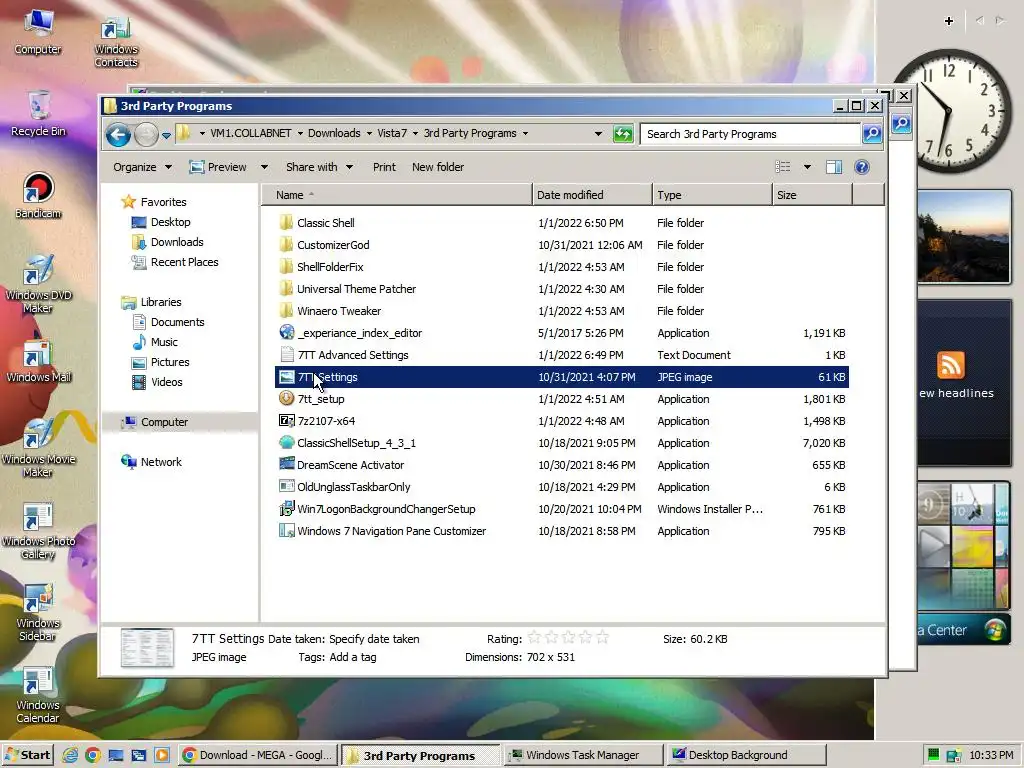Expand the view options dropdown arrow
The width and height of the screenshot is (1024, 768).
click(807, 167)
